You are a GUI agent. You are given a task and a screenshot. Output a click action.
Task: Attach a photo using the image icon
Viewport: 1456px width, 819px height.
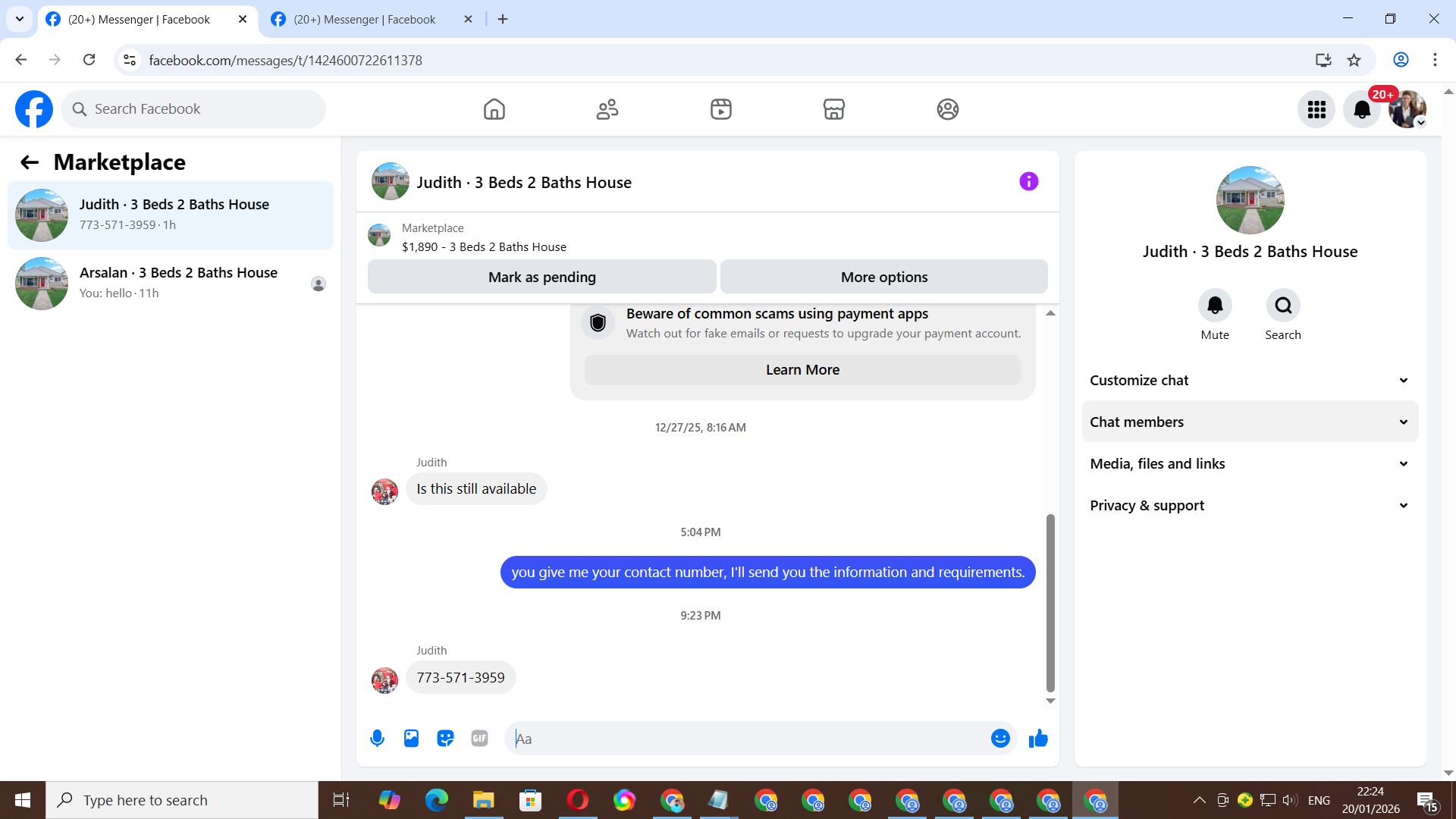411,739
